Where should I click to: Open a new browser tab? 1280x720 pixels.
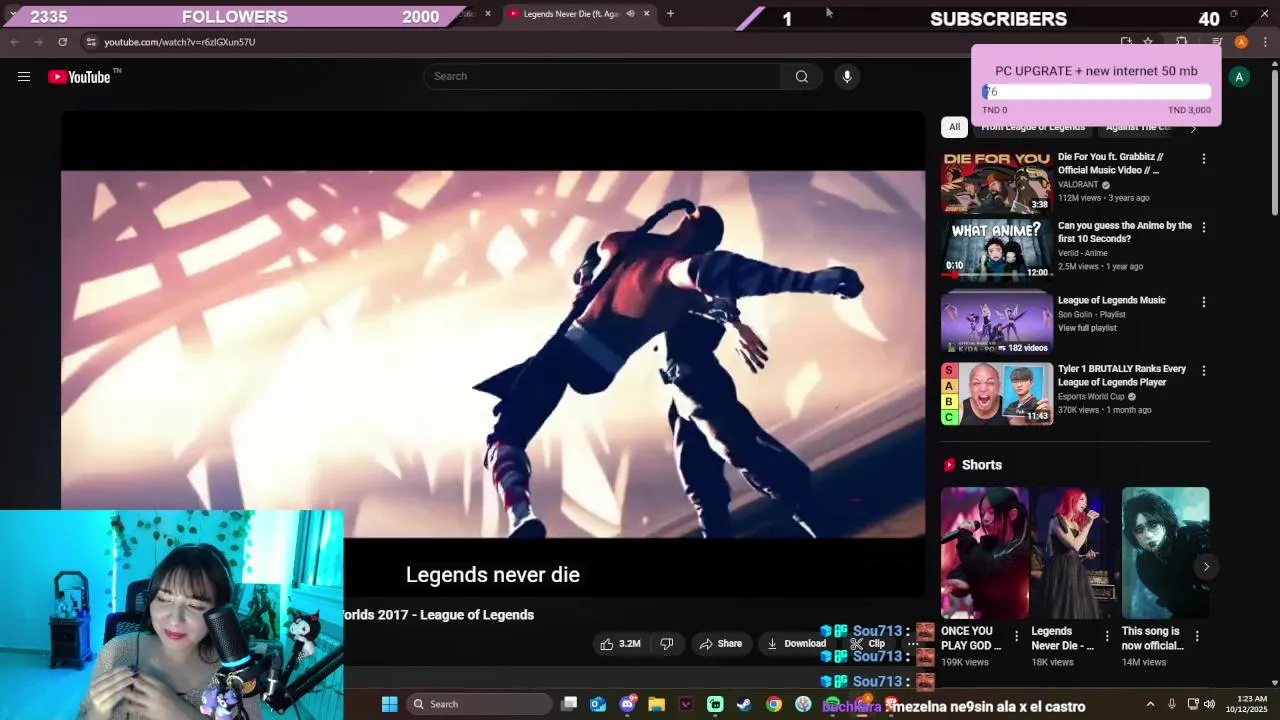tap(670, 14)
